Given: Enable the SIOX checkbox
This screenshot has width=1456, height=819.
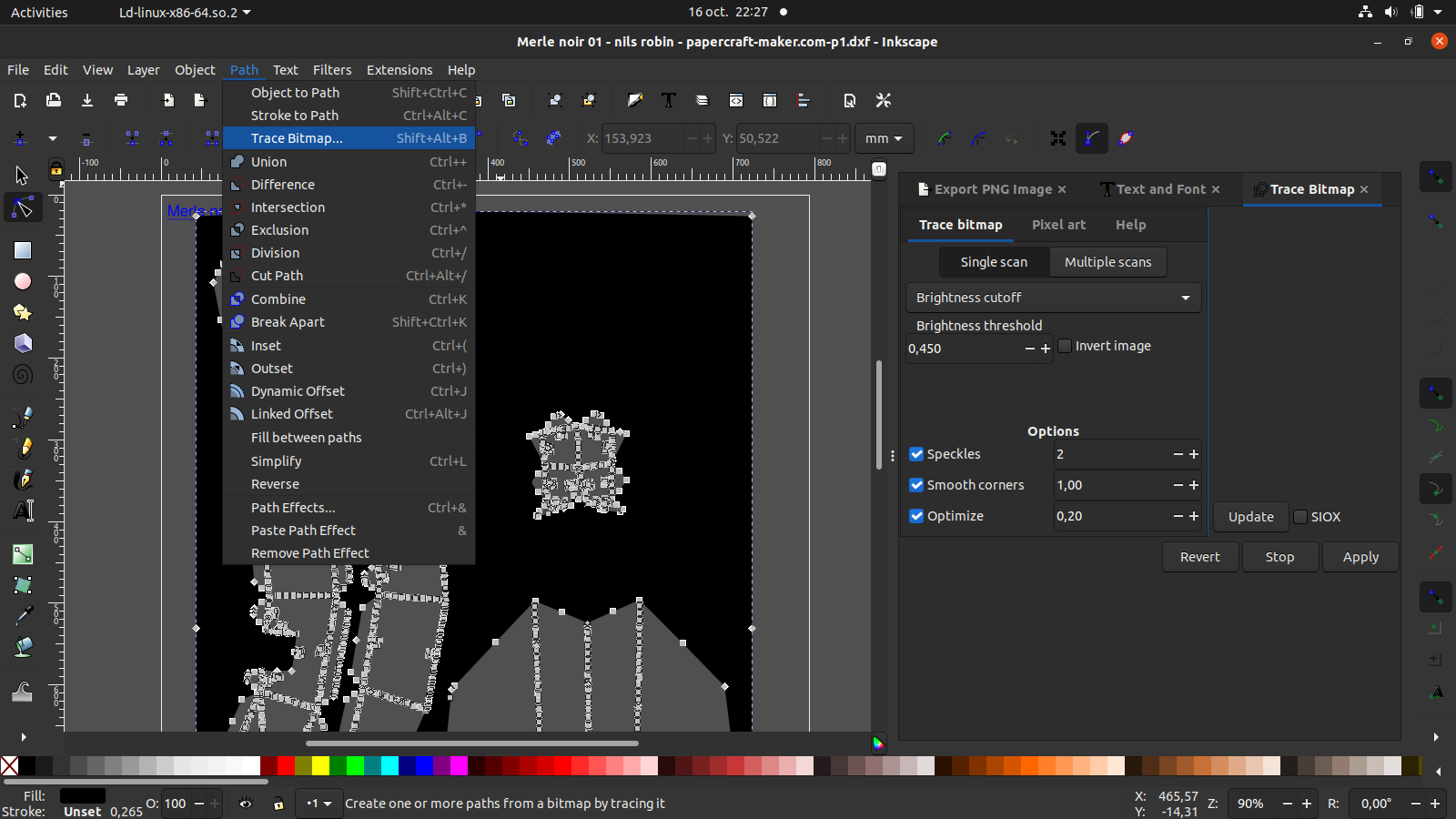Looking at the screenshot, I should (x=1300, y=517).
